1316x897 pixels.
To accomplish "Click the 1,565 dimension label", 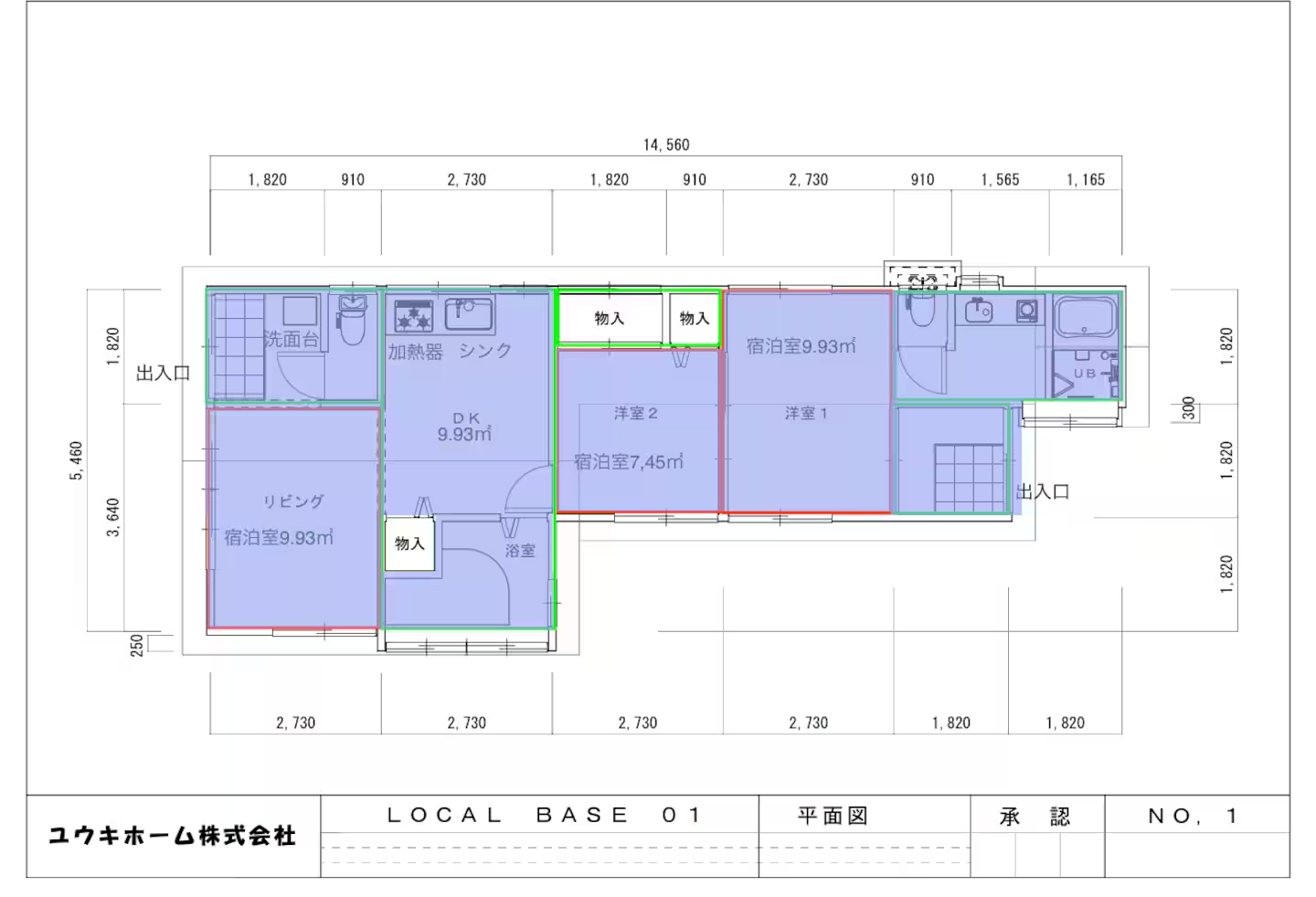I will (x=1000, y=180).
